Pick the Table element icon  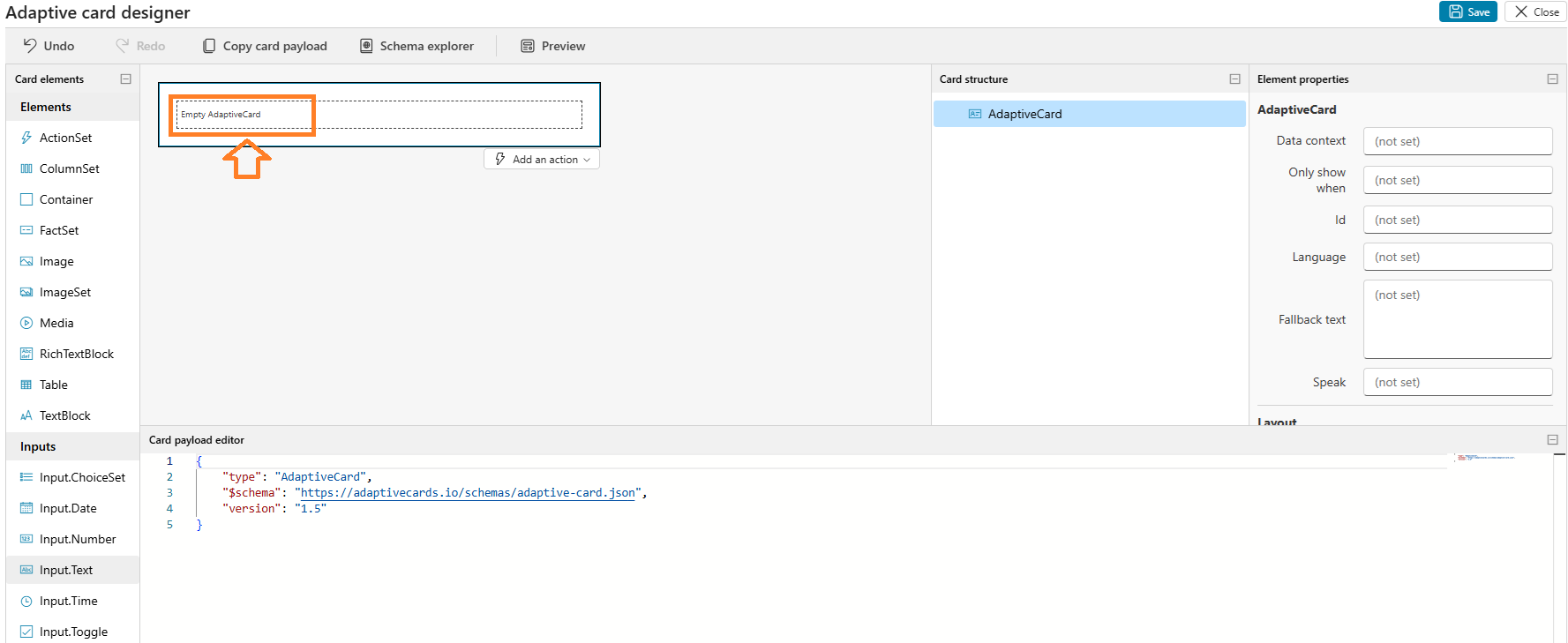pyautogui.click(x=26, y=385)
